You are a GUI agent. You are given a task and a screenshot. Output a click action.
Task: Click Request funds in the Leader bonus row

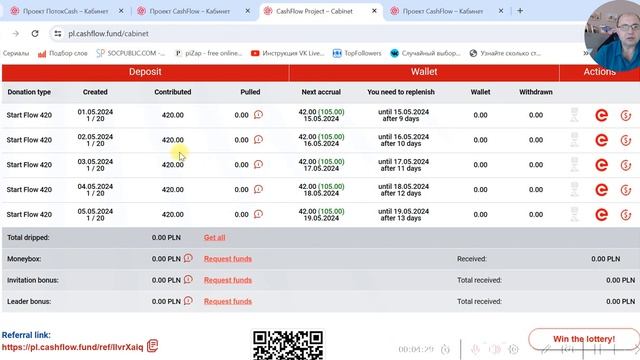(228, 301)
